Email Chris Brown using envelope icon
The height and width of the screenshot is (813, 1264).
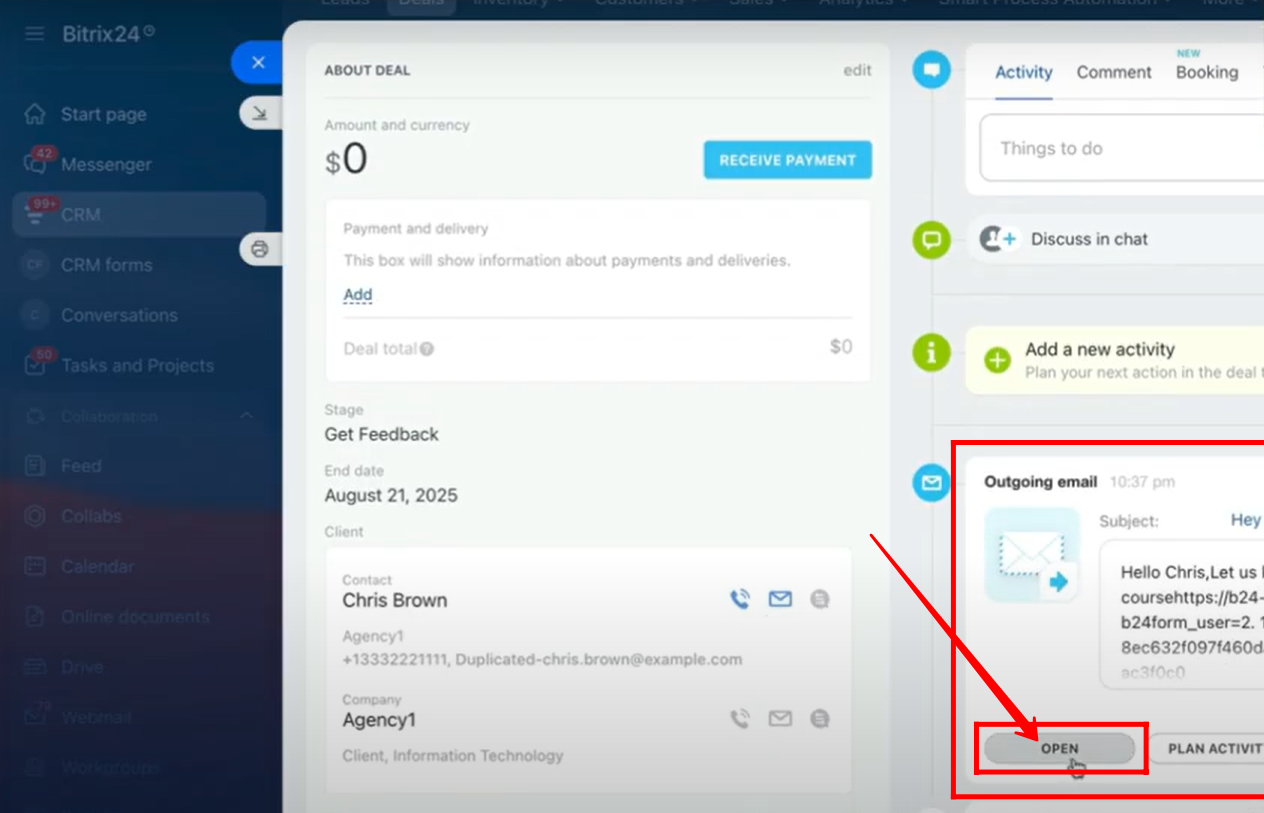(780, 599)
